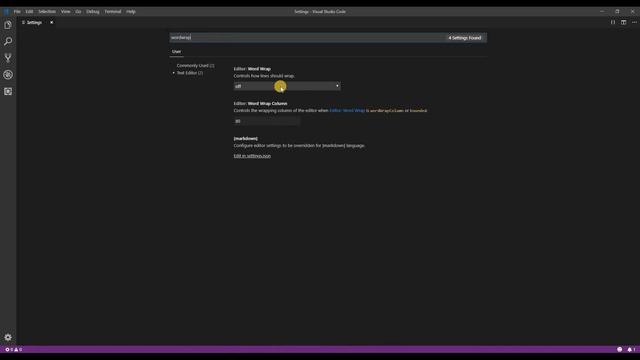Click the Editor: Word Wrap Column title
The image size is (640, 360).
point(260,104)
